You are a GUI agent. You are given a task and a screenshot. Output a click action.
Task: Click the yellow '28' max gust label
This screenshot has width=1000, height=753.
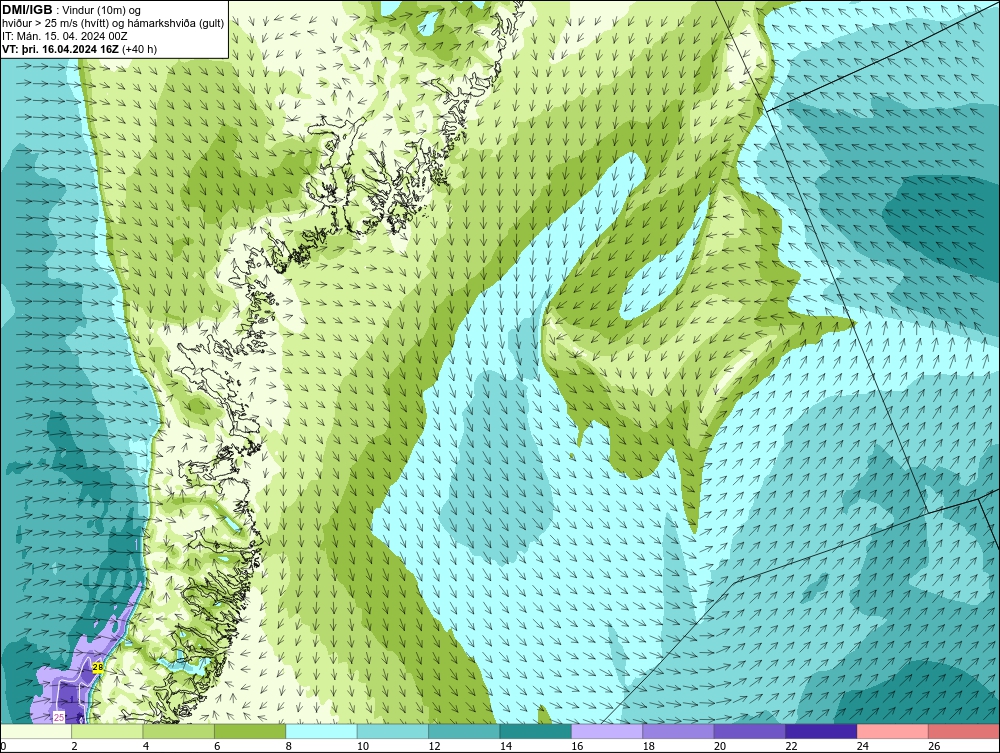click(98, 668)
